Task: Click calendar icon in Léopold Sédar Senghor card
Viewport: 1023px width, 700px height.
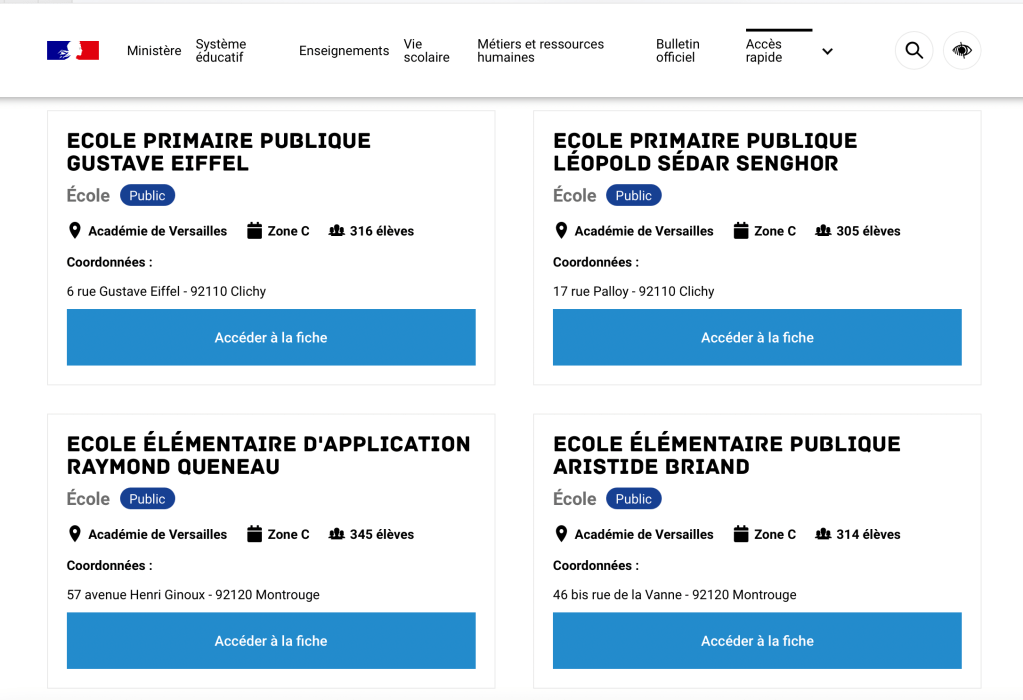Action: point(741,231)
